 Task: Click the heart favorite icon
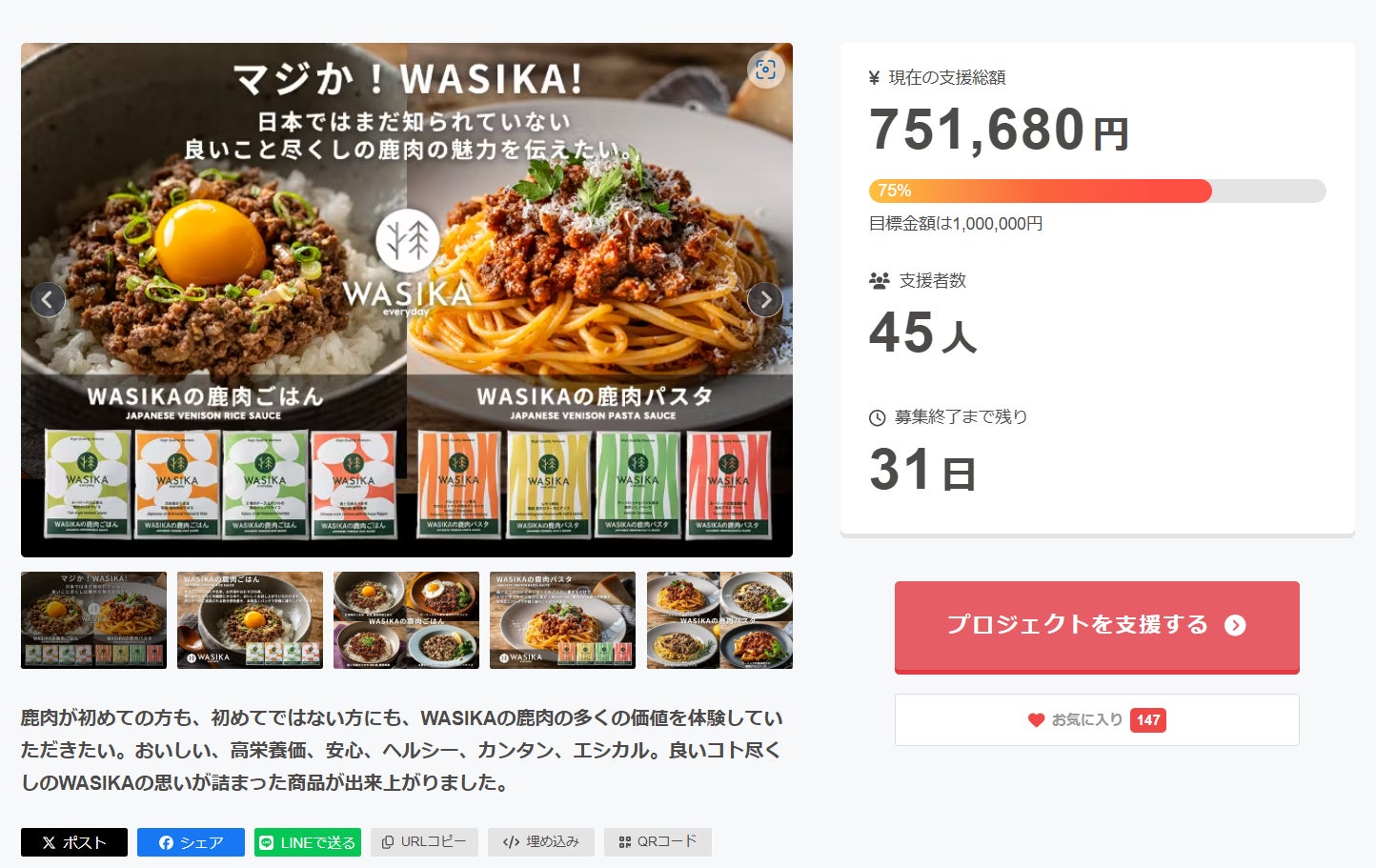(x=1036, y=720)
